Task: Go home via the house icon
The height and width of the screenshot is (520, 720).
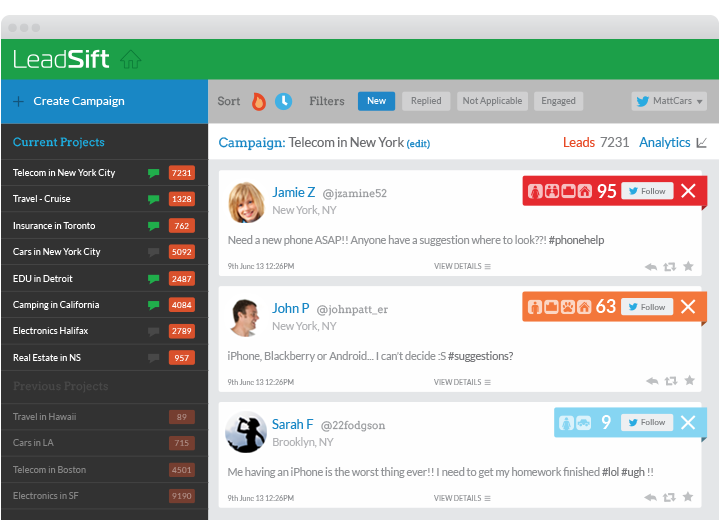Action: 131,60
